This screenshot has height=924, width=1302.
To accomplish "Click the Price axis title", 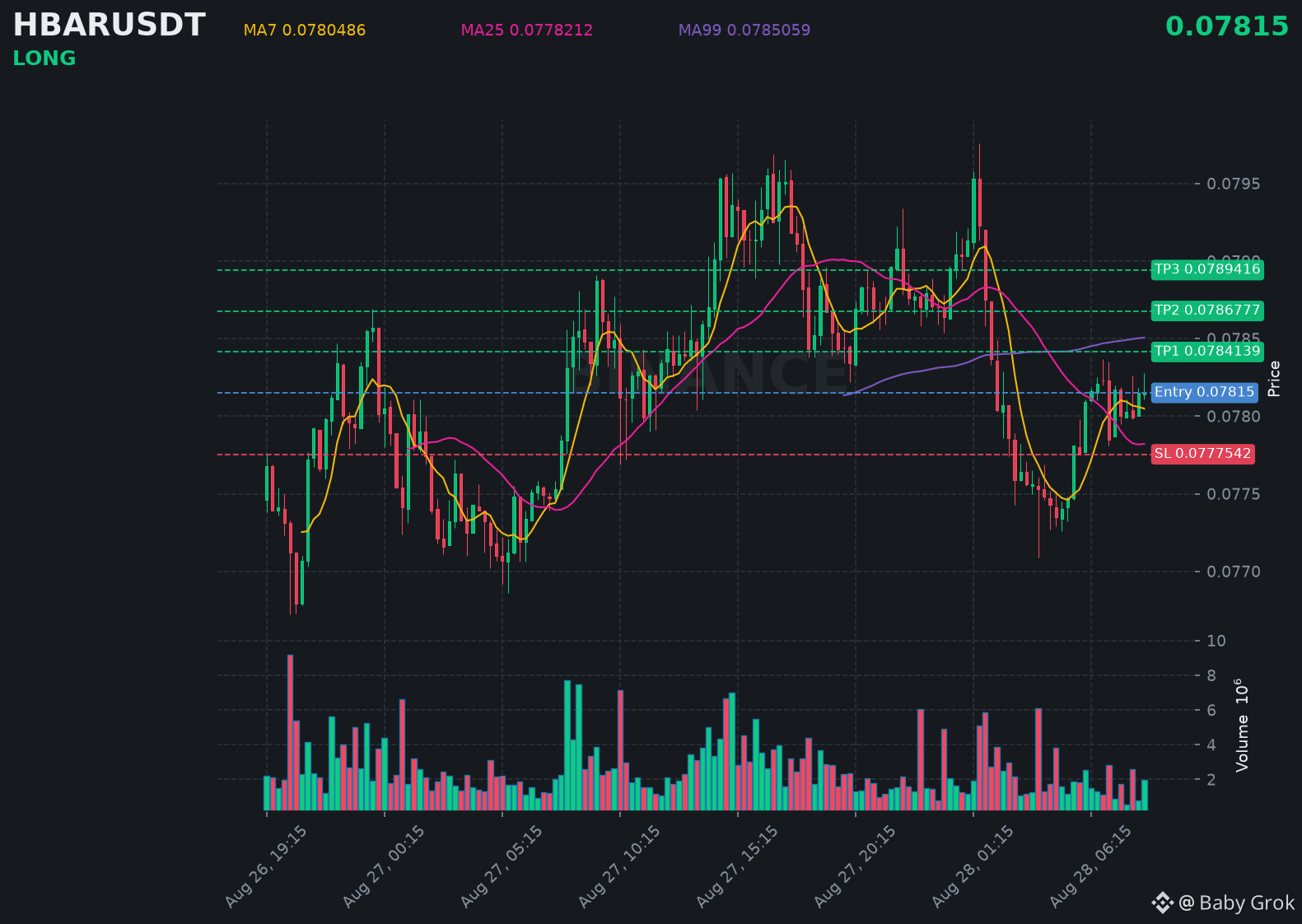I will tap(1275, 379).
